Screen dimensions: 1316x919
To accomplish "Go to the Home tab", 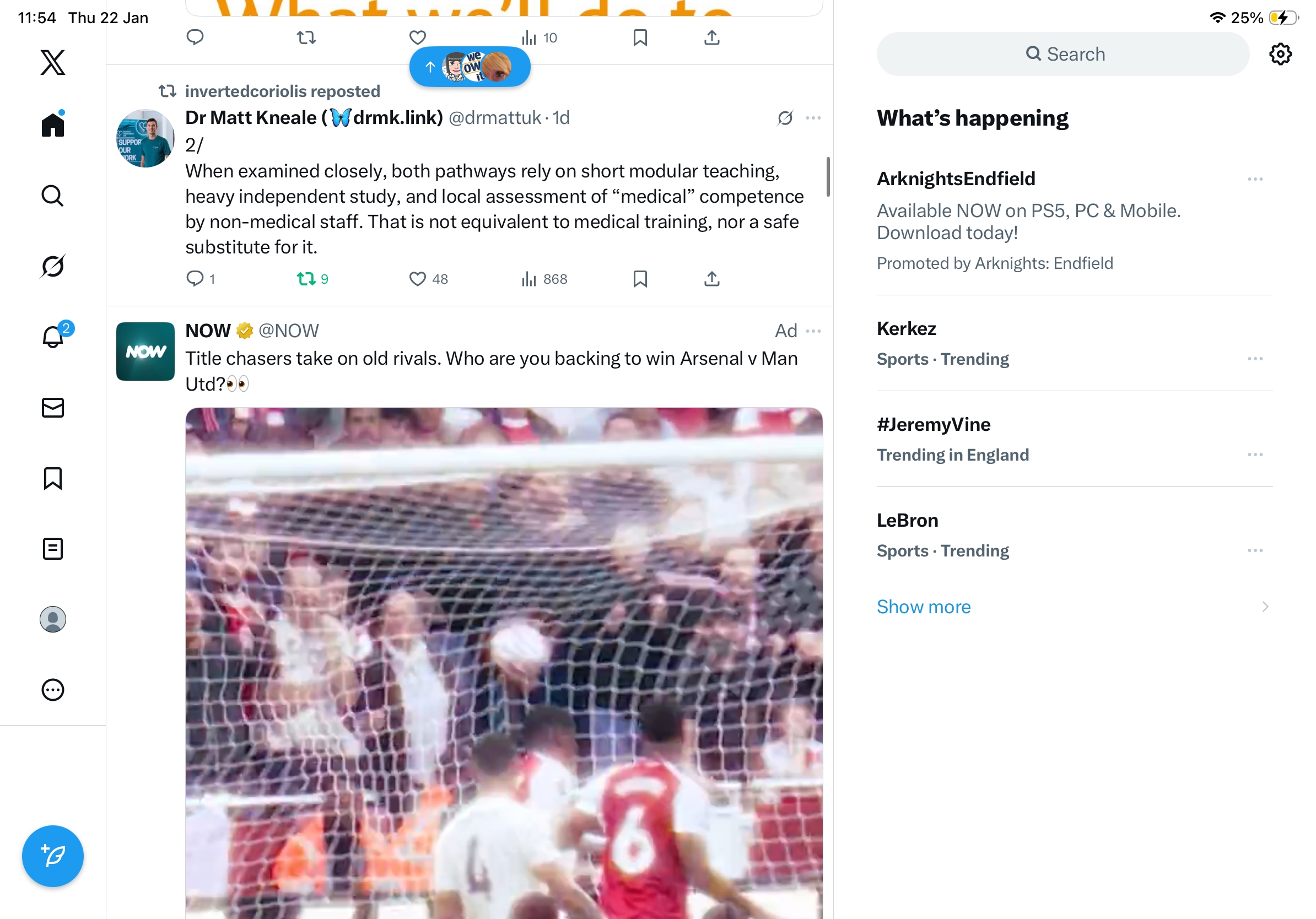I will point(53,124).
